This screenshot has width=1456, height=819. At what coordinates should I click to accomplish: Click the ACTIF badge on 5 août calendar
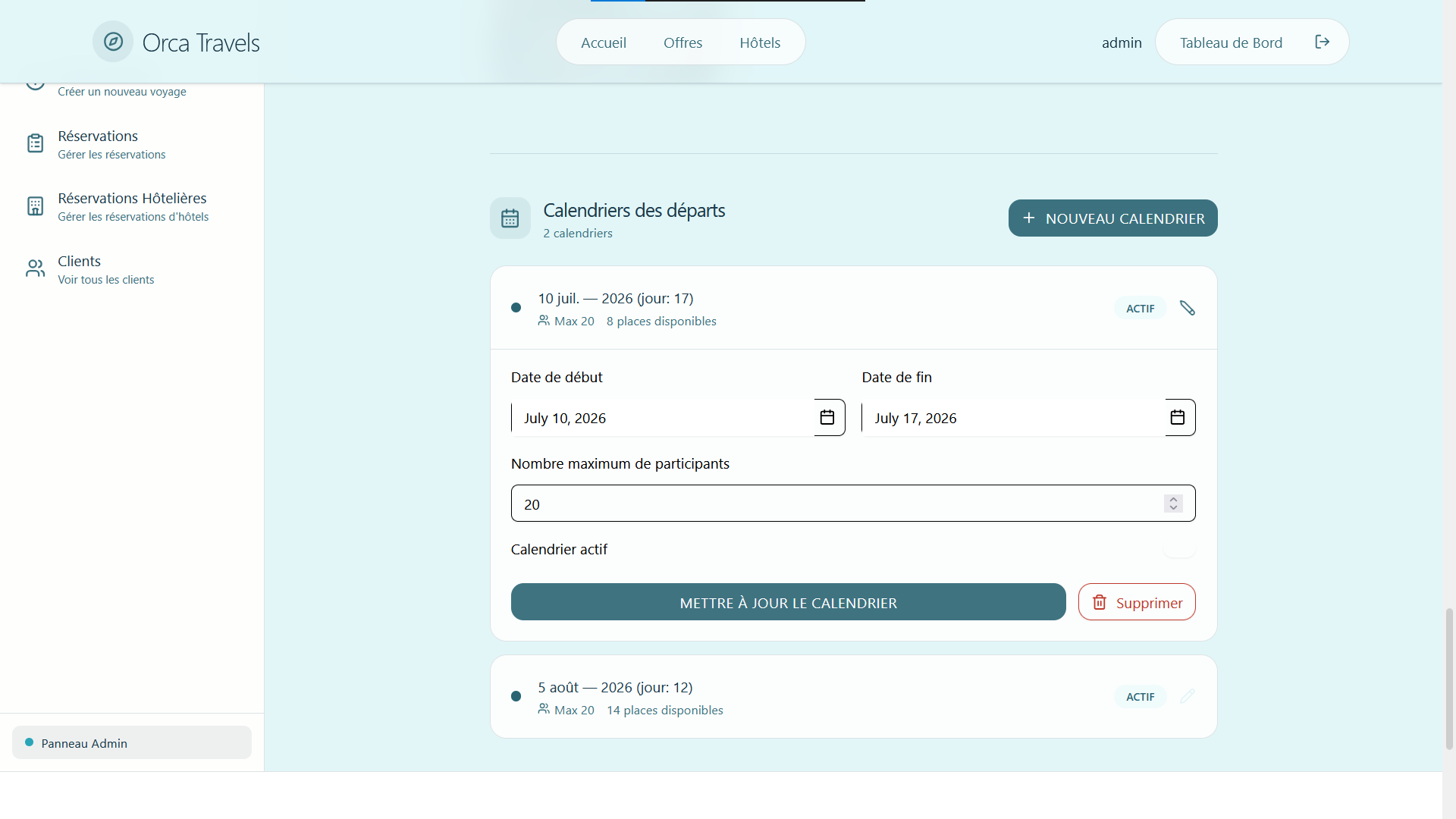(1140, 697)
